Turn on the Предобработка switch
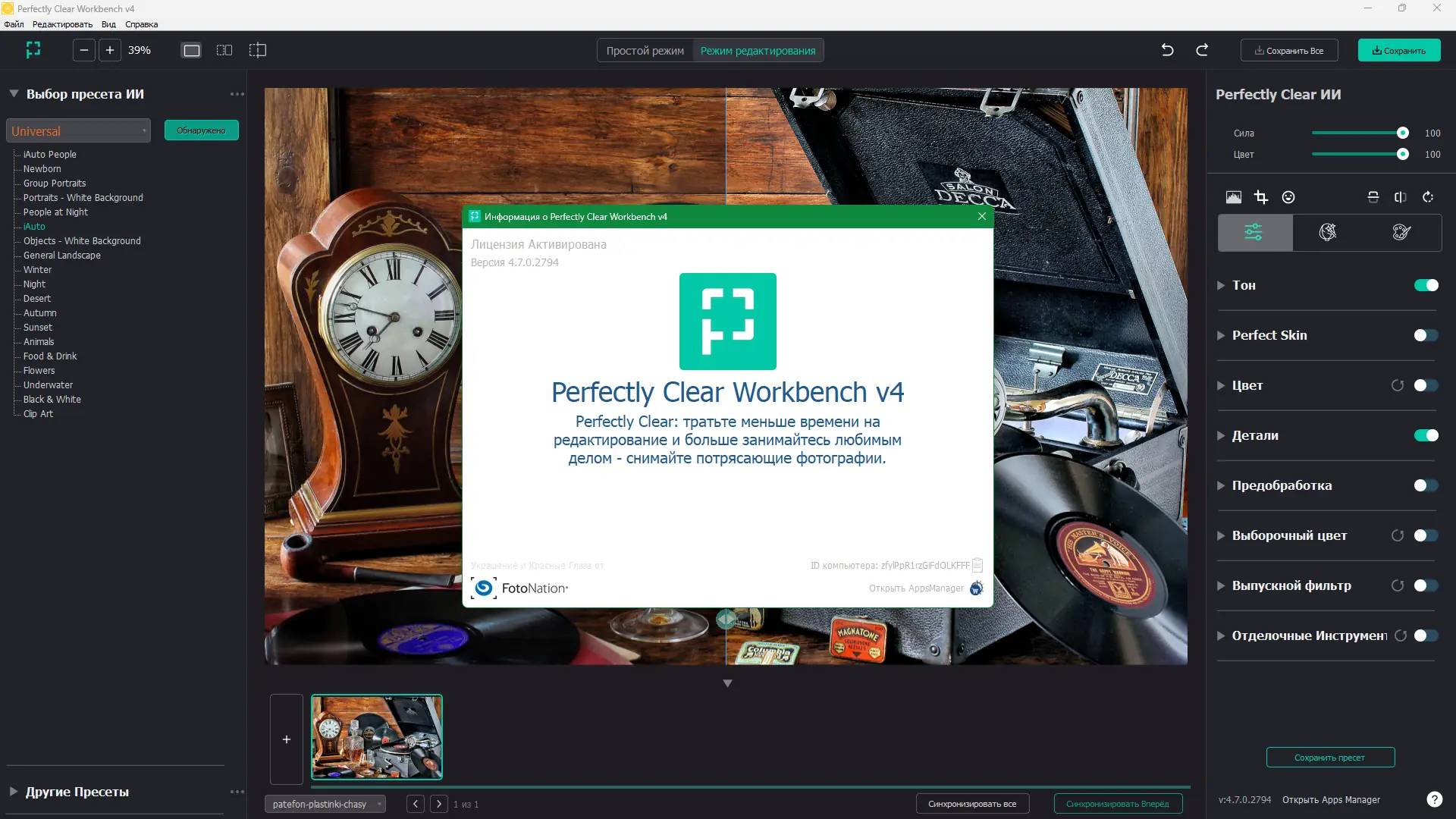 pos(1426,485)
